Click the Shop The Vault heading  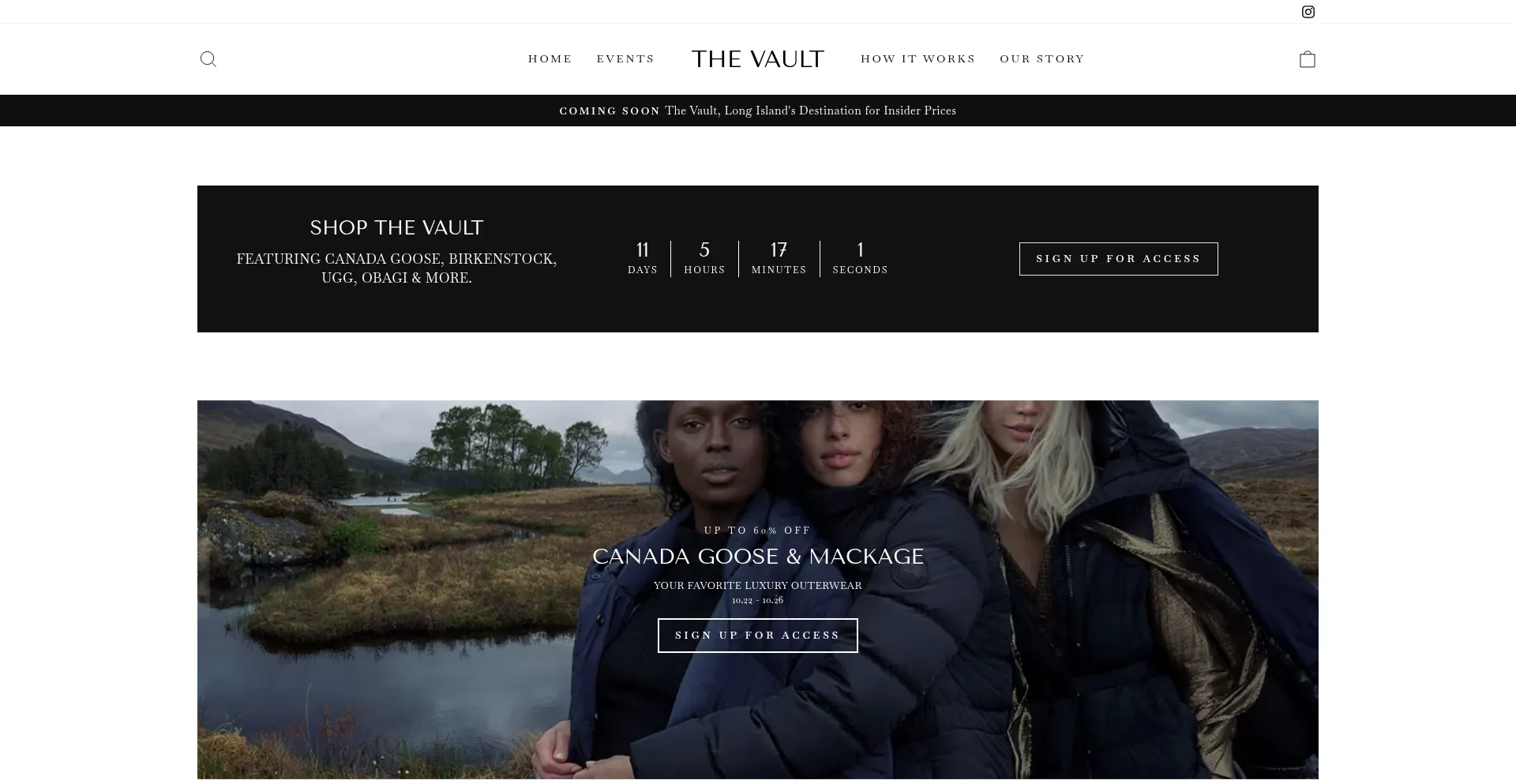click(x=396, y=228)
